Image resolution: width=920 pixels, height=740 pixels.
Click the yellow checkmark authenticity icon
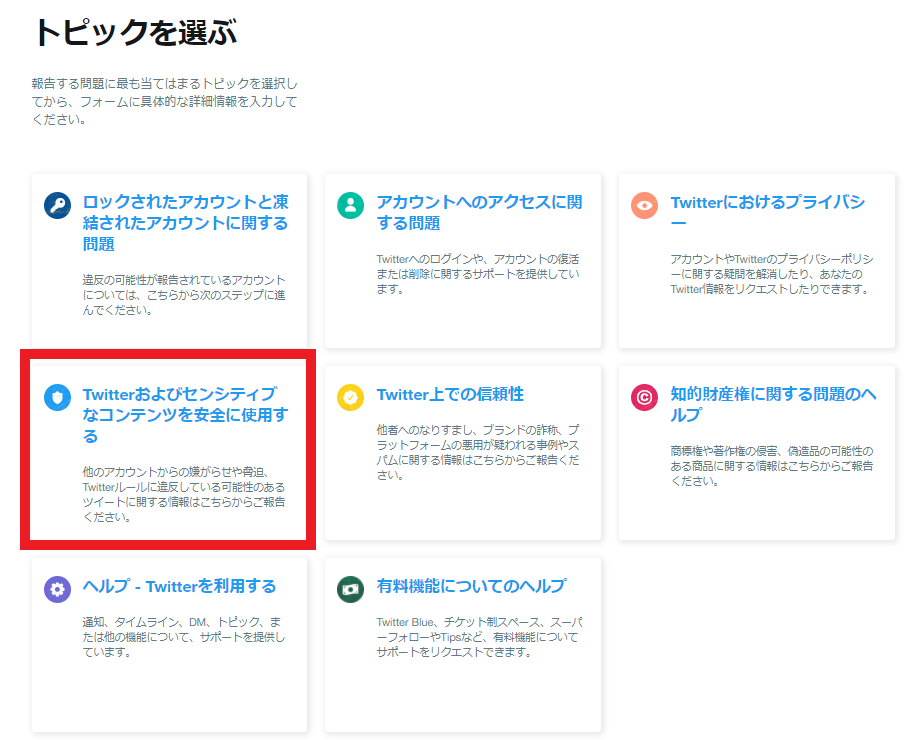pyautogui.click(x=350, y=398)
